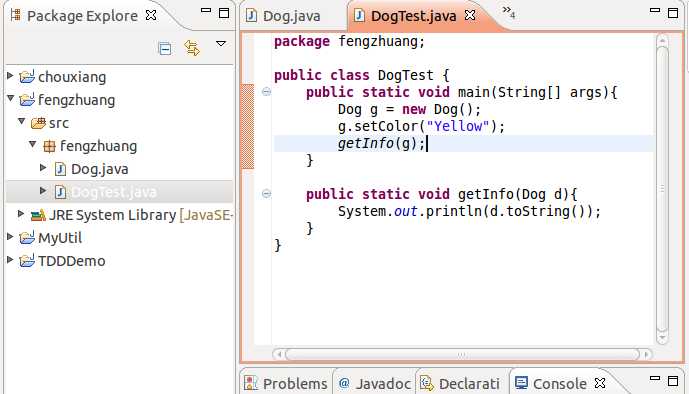The image size is (689, 394).
Task: Open the Console tab
Action: pos(551,383)
